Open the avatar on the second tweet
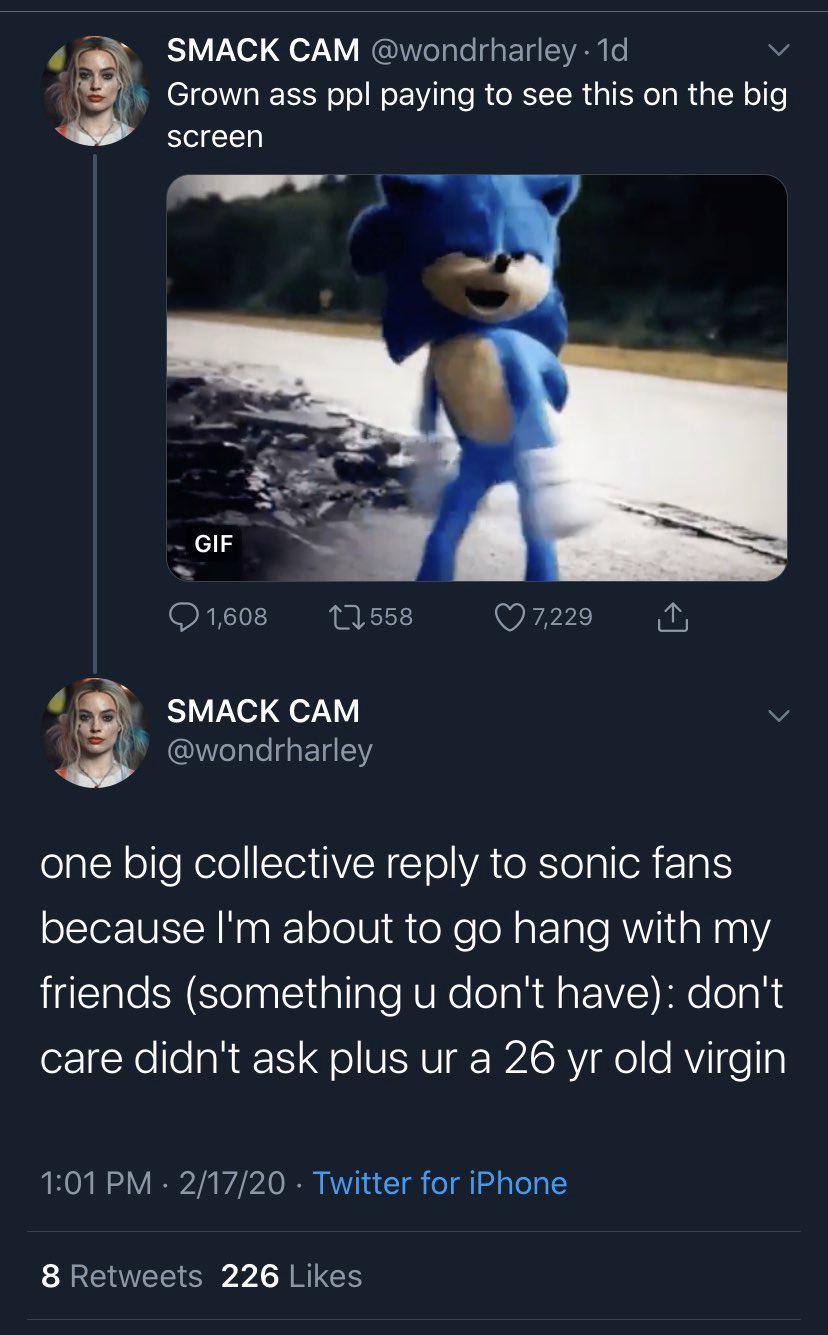Screen dimensions: 828x1335 [x=95, y=733]
